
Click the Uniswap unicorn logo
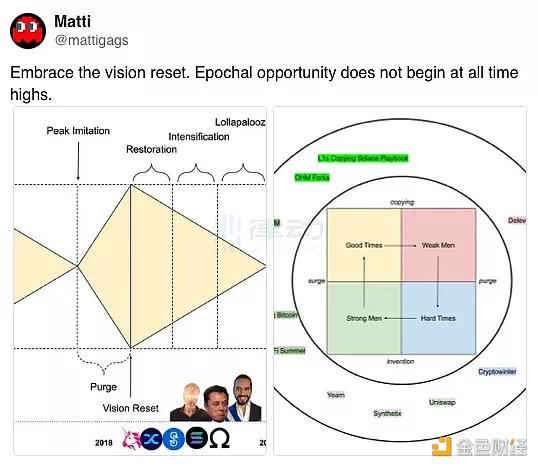coord(130,438)
